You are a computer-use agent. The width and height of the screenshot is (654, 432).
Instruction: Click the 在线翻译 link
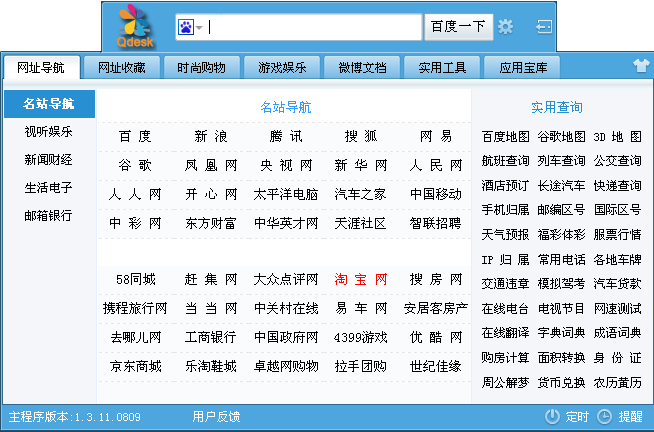coord(505,333)
